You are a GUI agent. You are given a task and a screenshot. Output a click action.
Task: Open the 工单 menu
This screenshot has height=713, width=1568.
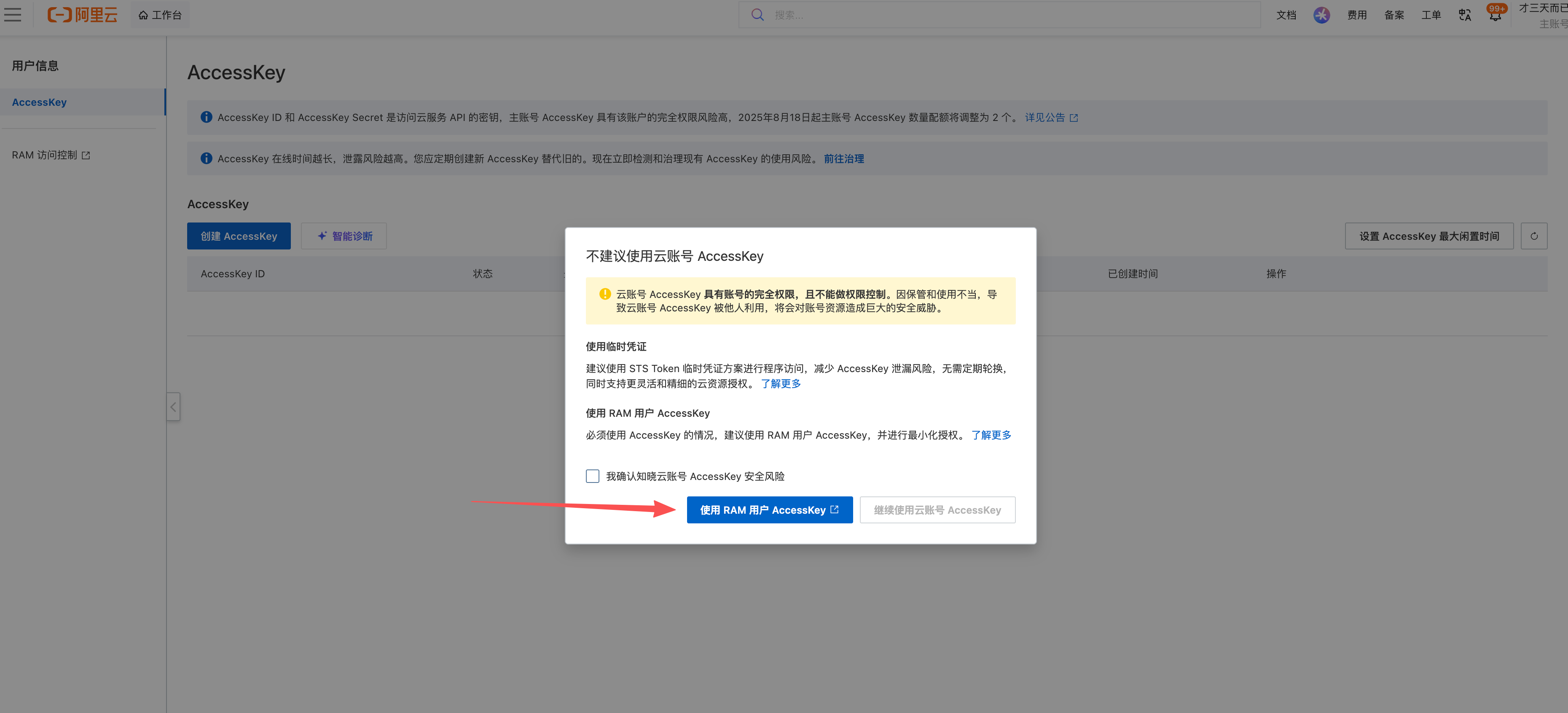pyautogui.click(x=1431, y=15)
